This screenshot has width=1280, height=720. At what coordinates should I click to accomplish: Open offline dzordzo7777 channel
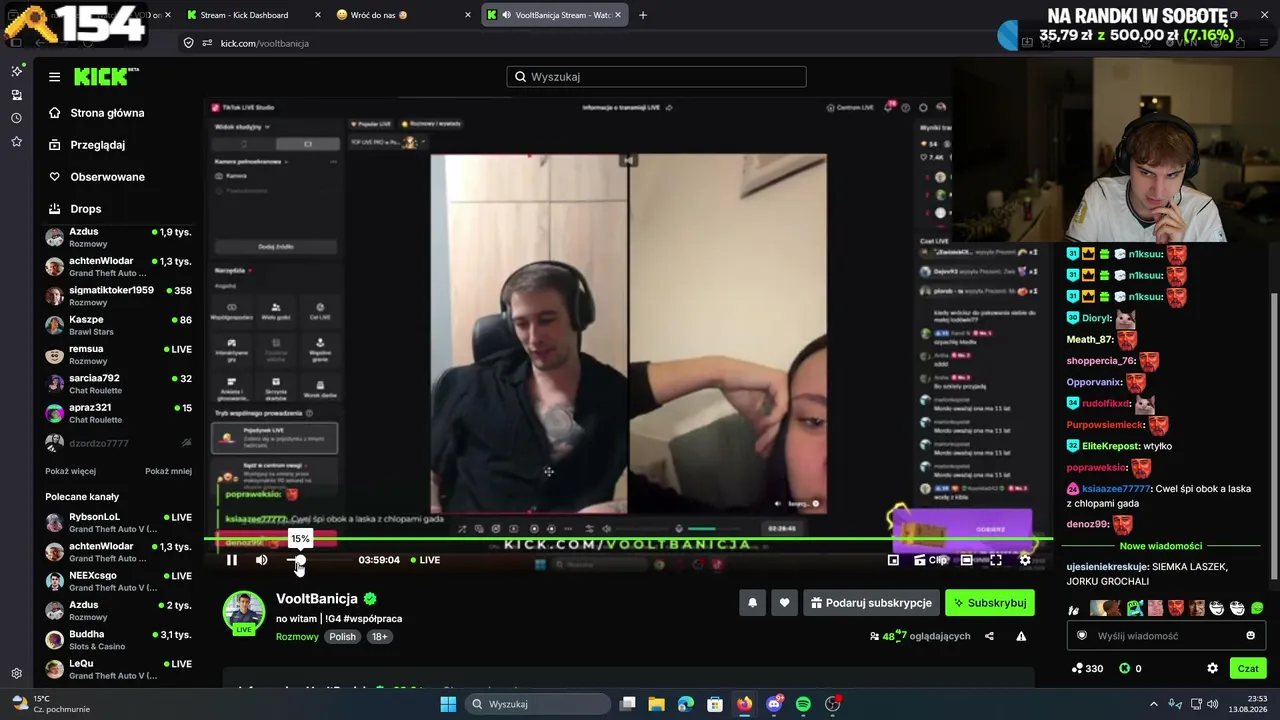coord(118,443)
